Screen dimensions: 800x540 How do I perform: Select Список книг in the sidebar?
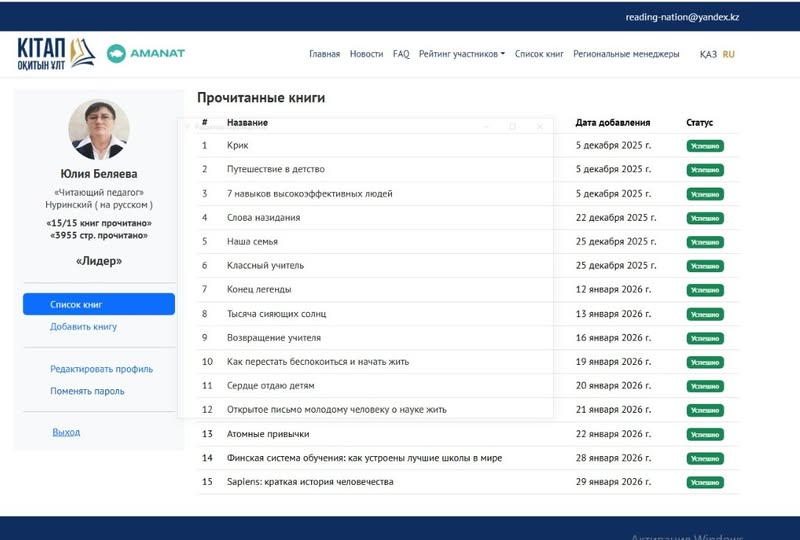tap(98, 304)
